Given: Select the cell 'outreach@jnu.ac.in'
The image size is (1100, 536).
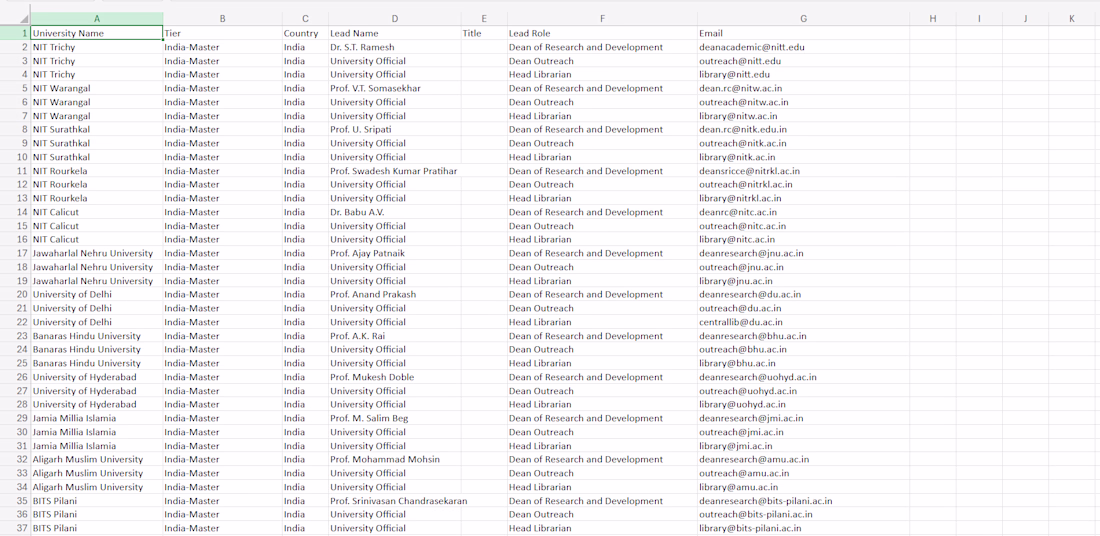Looking at the screenshot, I should click(803, 267).
